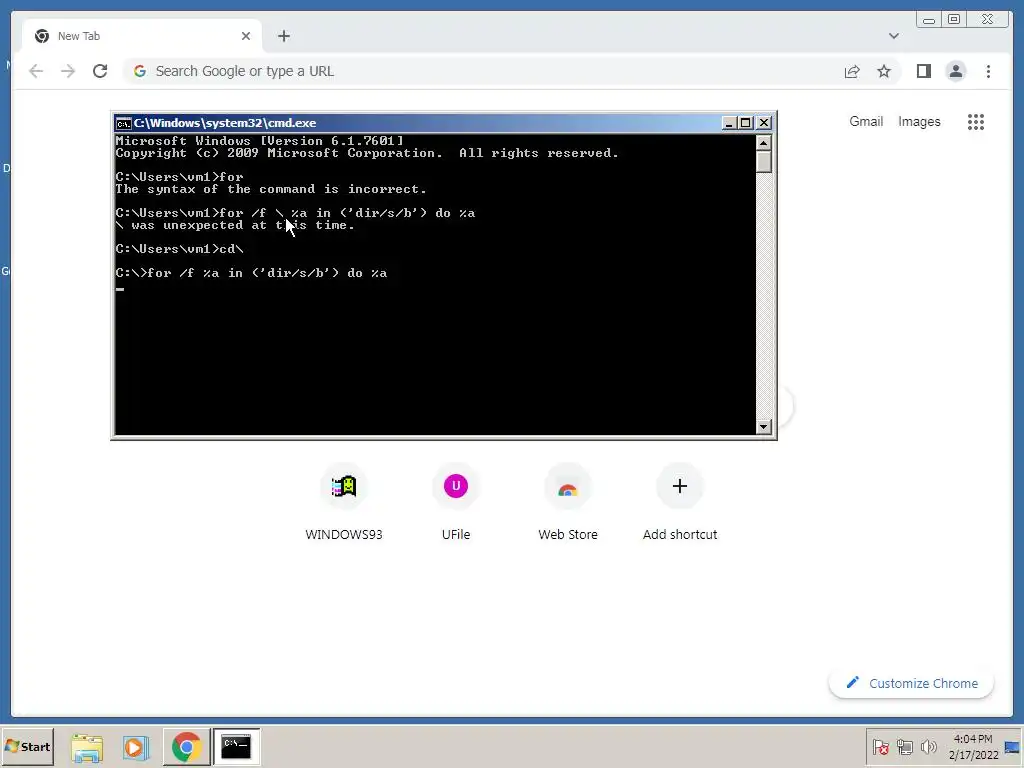The width and height of the screenshot is (1024, 768).
Task: Open Chrome's three-dot menu
Action: [988, 71]
